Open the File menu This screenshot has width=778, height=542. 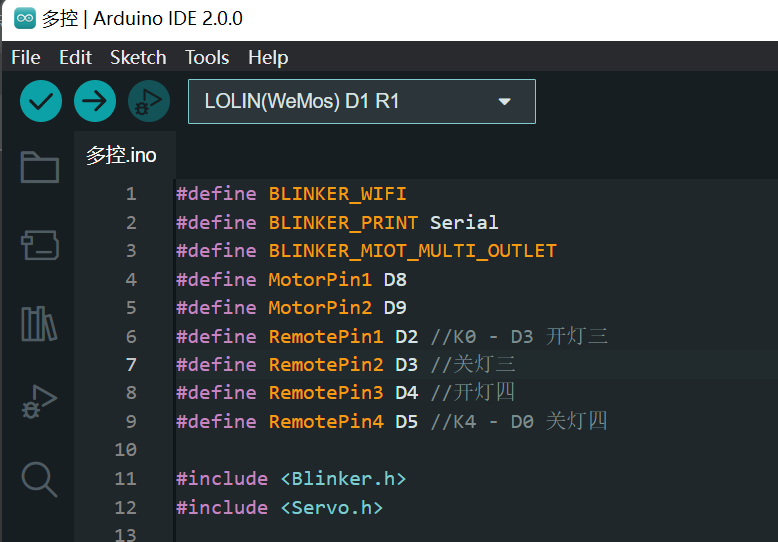(x=26, y=58)
